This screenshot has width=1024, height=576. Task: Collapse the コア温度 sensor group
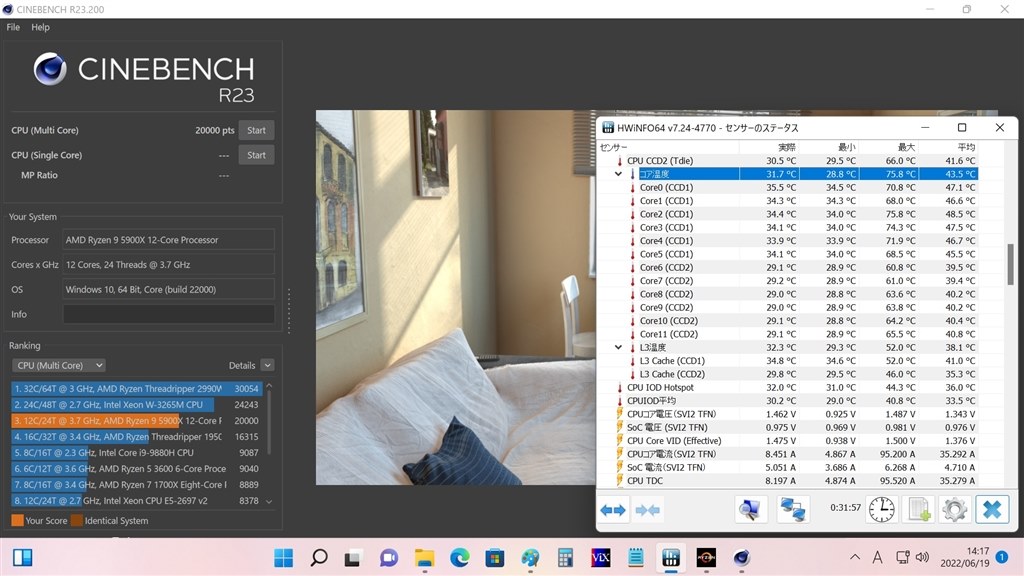[x=618, y=174]
